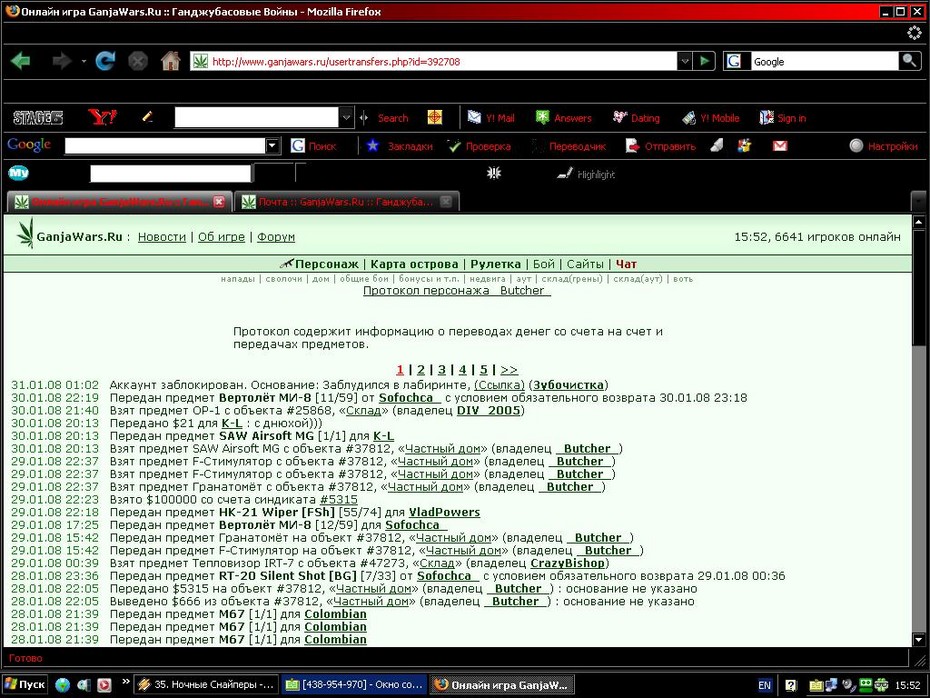The image size is (930, 698).
Task: Open Y! Mail from Yahoo toolbar
Action: tap(491, 117)
